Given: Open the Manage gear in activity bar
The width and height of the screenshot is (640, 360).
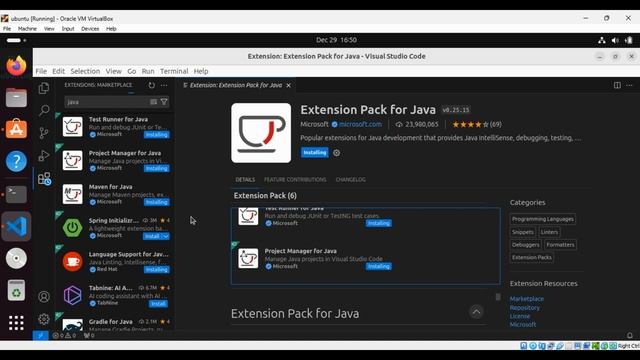Looking at the screenshot, I should (x=44, y=319).
